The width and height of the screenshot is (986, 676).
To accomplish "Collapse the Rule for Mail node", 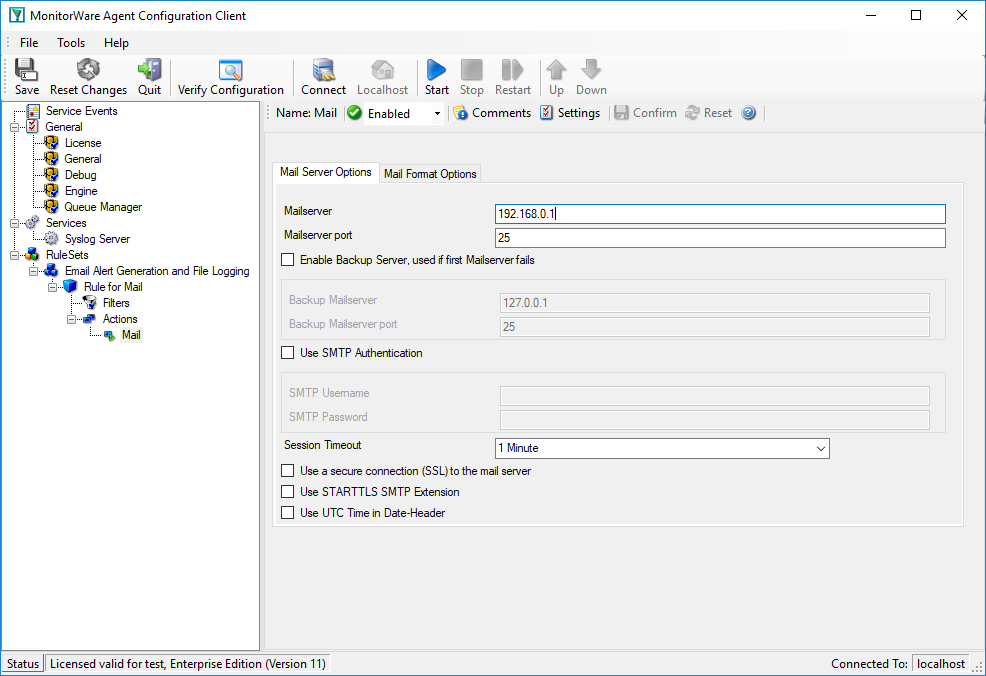I will (52, 287).
